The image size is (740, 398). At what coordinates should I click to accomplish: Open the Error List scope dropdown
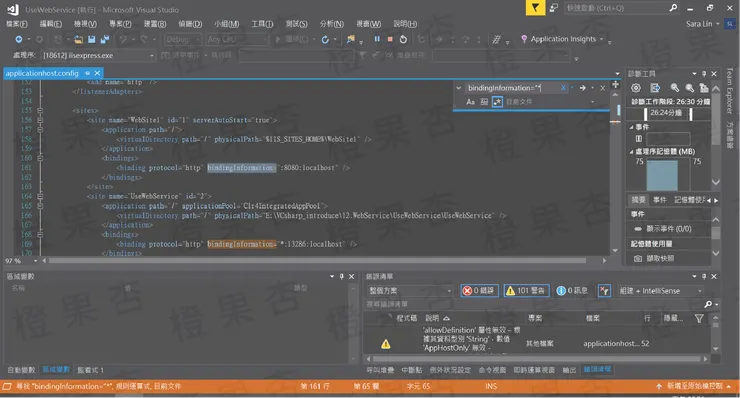(x=410, y=291)
